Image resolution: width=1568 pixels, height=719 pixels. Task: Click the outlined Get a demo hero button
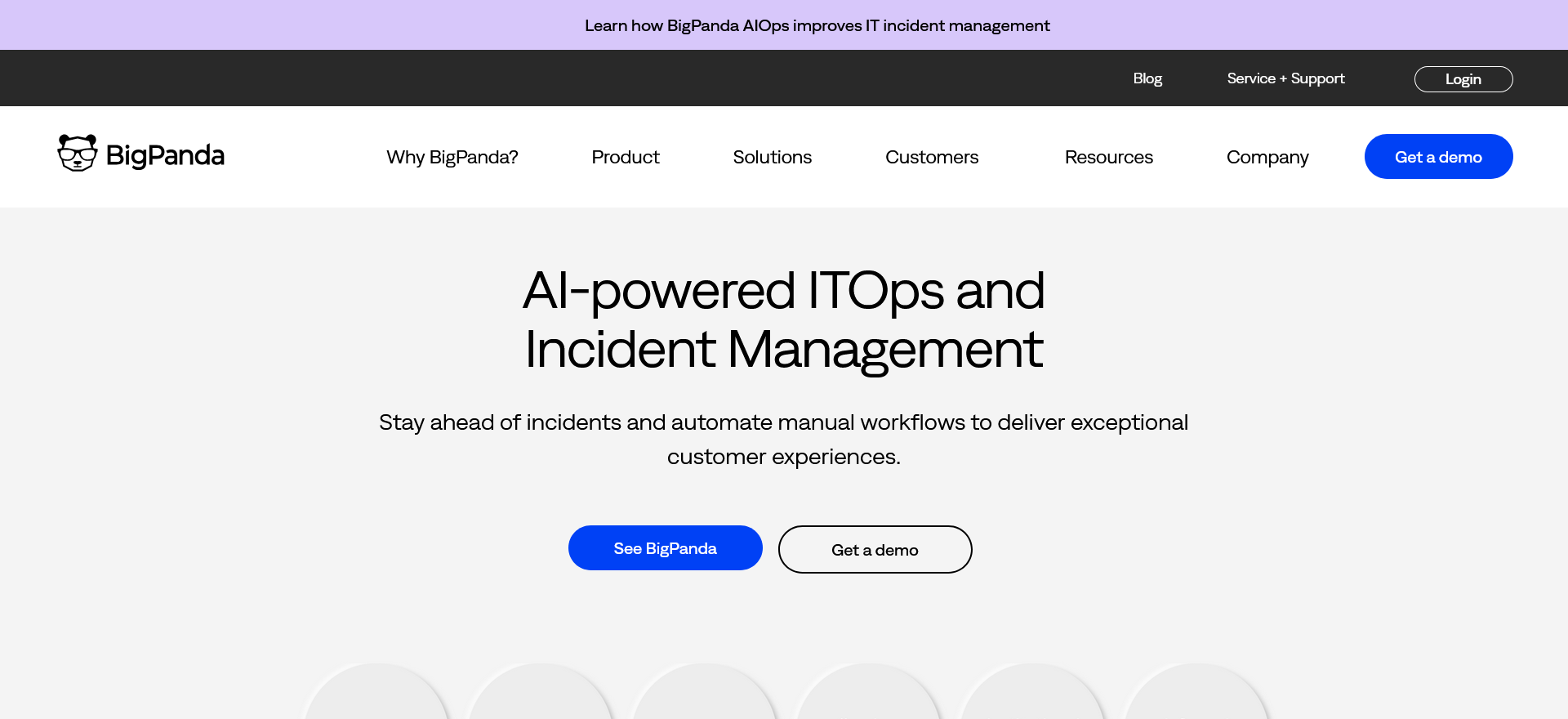click(875, 550)
